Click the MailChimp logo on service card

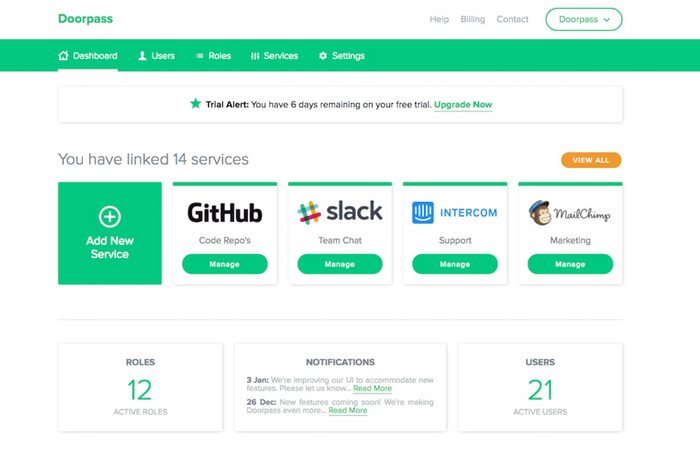[569, 212]
